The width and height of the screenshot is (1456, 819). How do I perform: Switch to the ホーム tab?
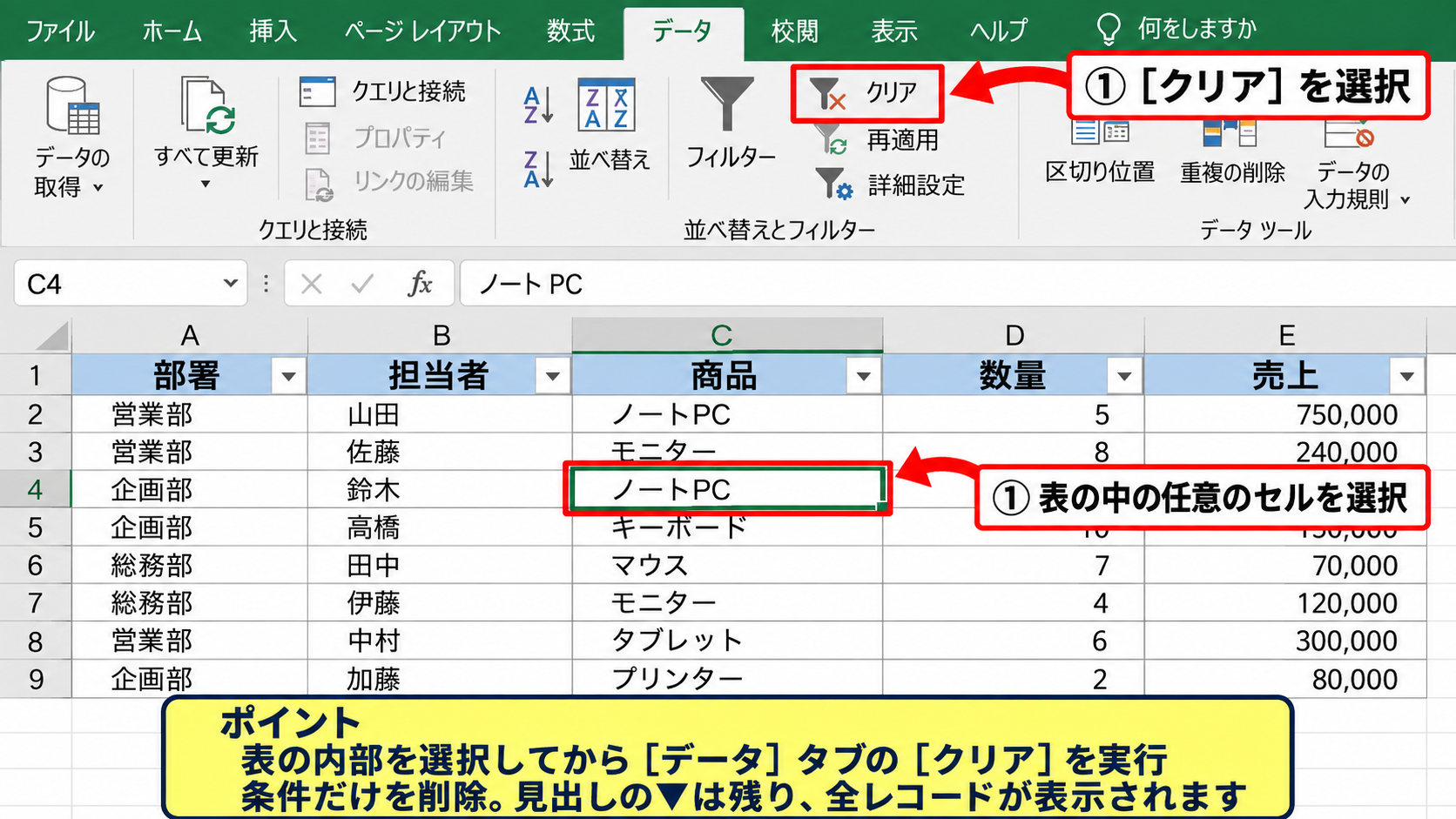[x=172, y=31]
